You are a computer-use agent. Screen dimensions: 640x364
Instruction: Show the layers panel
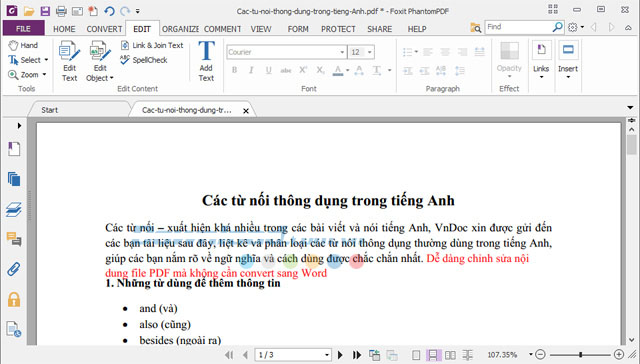(14, 209)
